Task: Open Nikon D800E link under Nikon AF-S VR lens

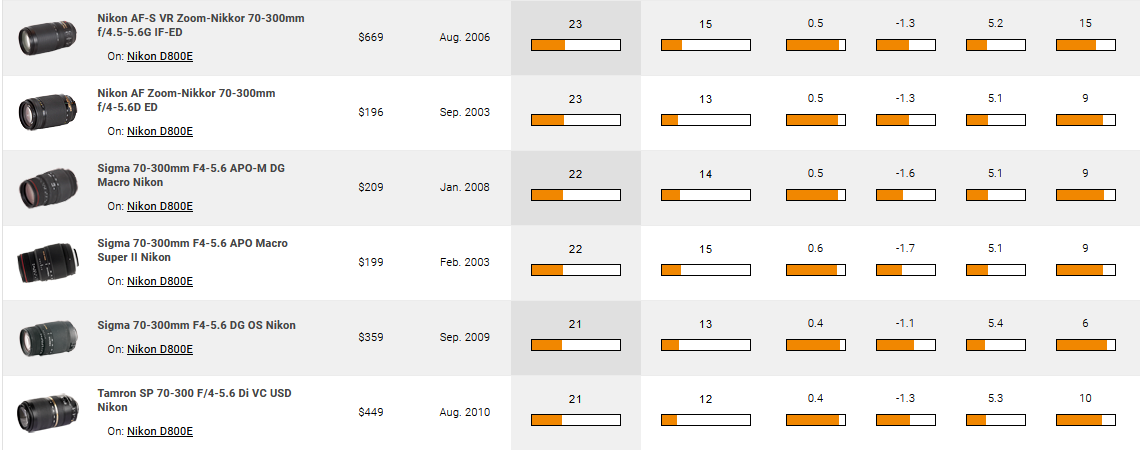Action: click(x=160, y=56)
